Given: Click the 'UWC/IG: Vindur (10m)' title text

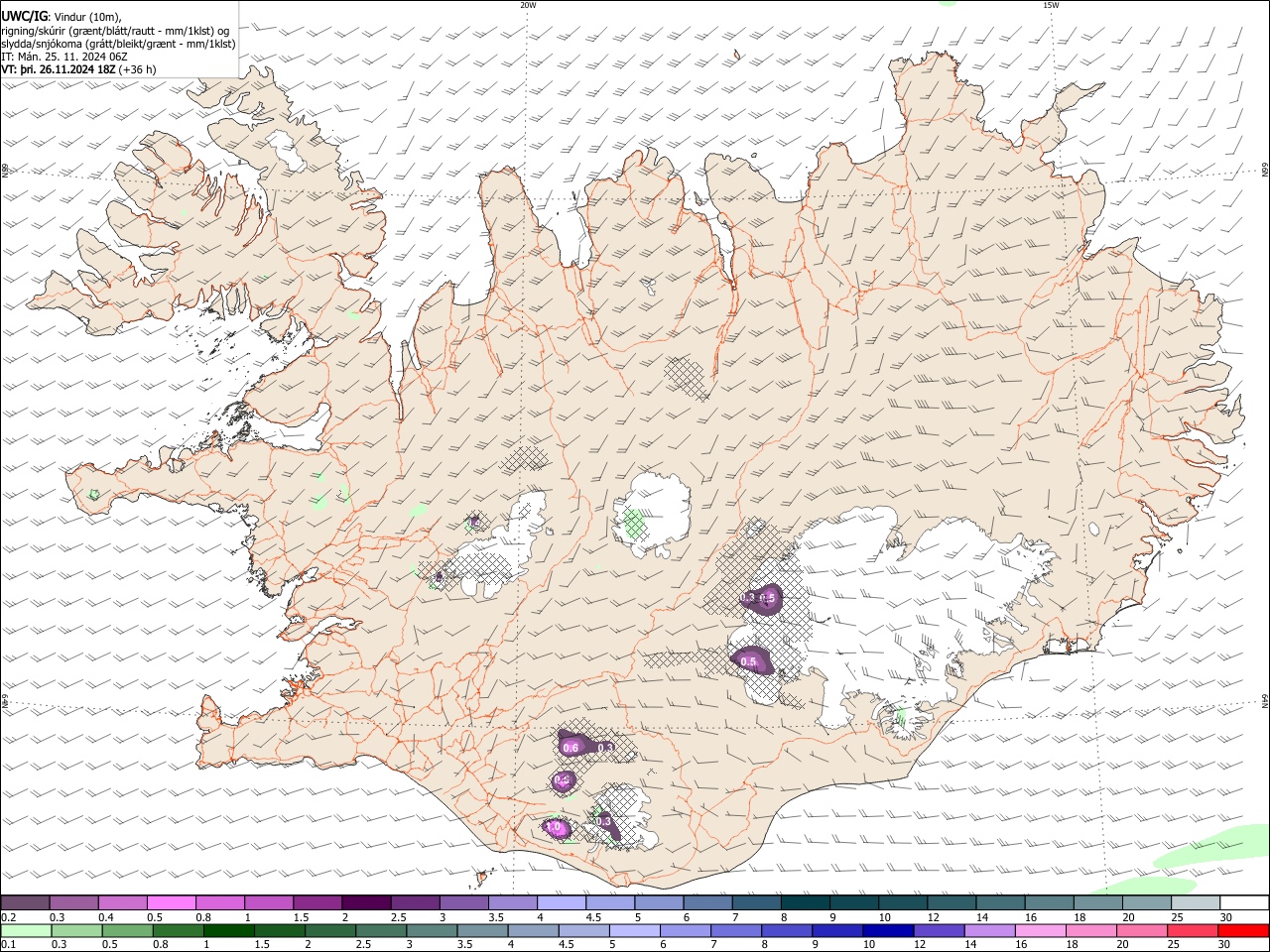Looking at the screenshot, I should click(62, 17).
